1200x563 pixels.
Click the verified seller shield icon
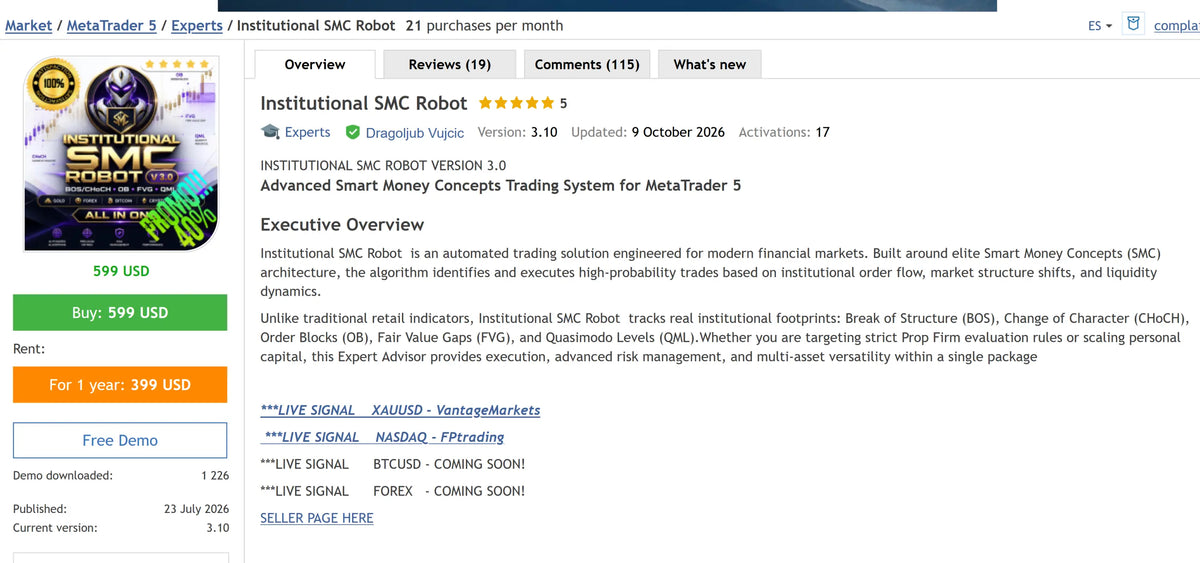(x=353, y=132)
